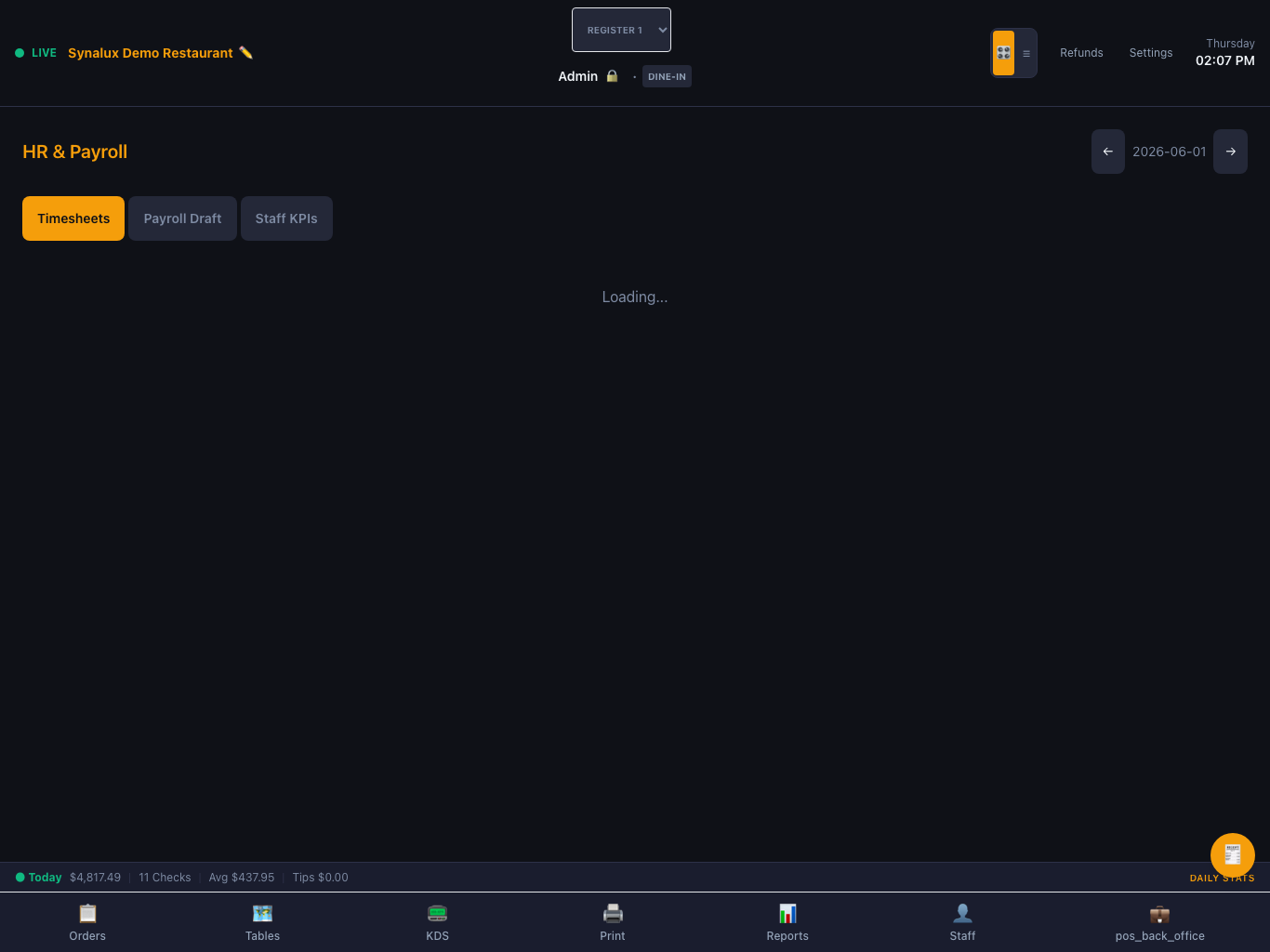Switch to the Staff KPIs tab

[286, 218]
